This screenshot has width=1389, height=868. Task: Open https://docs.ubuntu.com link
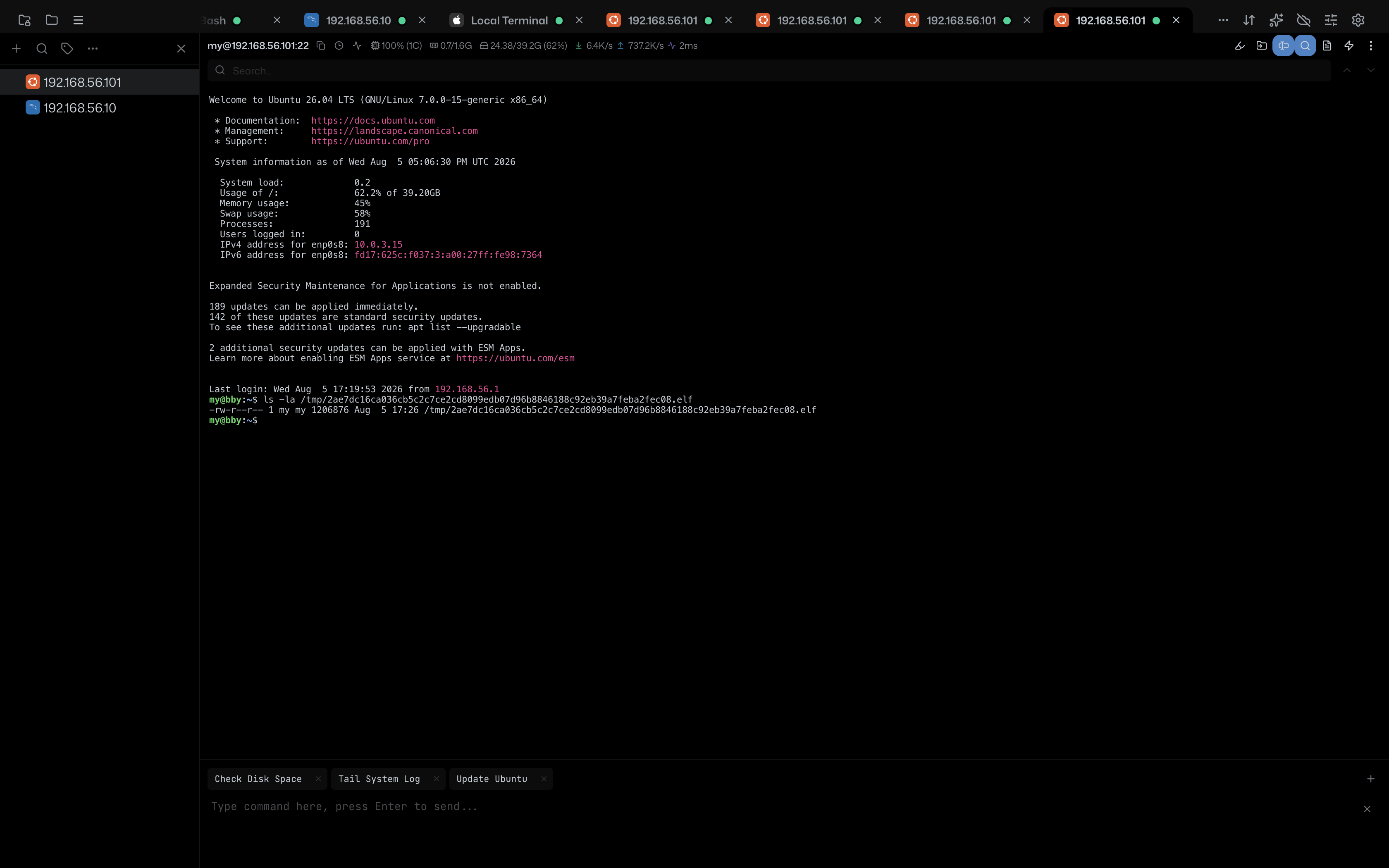(x=373, y=121)
